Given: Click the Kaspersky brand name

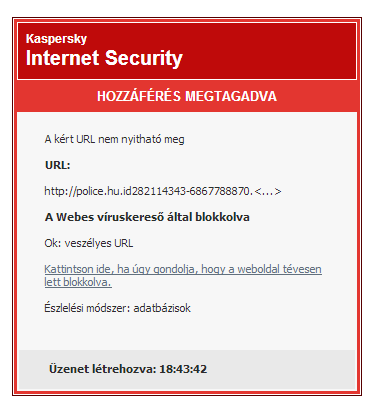Looking at the screenshot, I should click(56, 39).
